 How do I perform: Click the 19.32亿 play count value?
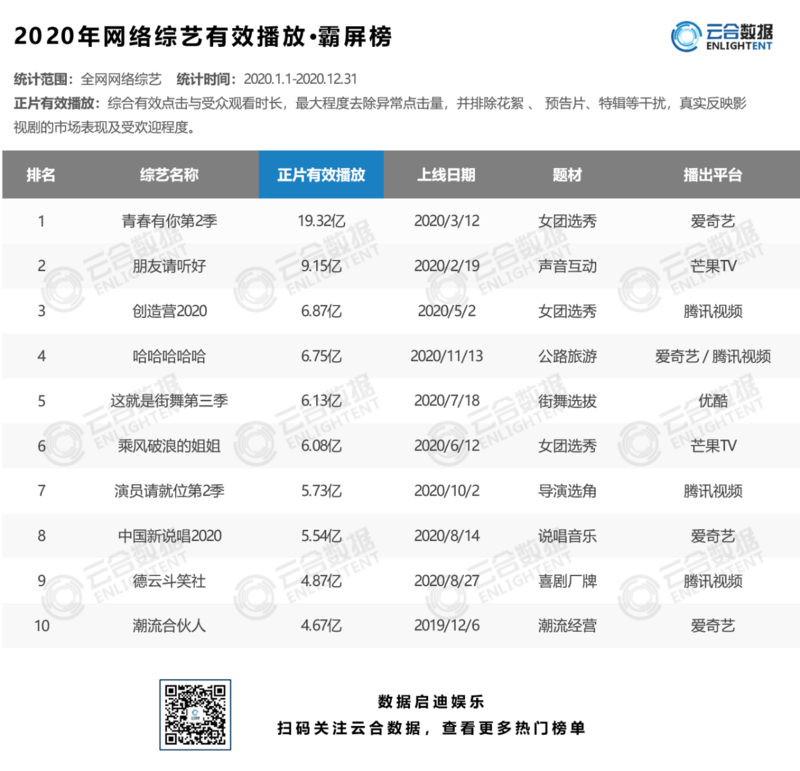321,221
